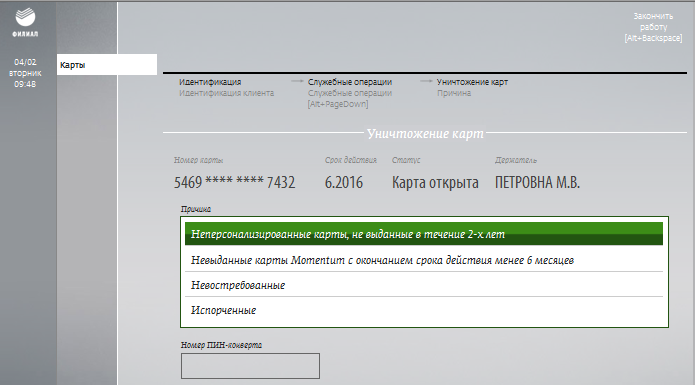The height and width of the screenshot is (385, 695).
Task: Click holder name ПЕТРОВНА М.В.
Action: 537,182
